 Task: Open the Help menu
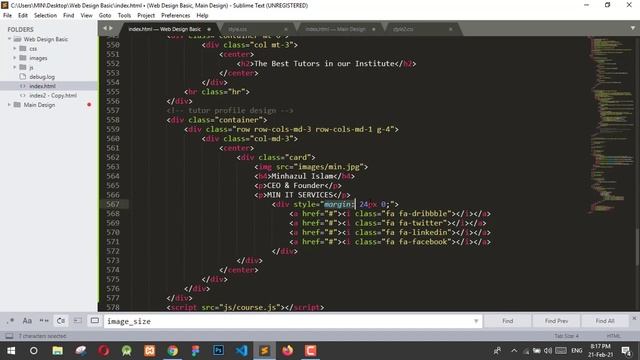(x=202, y=16)
